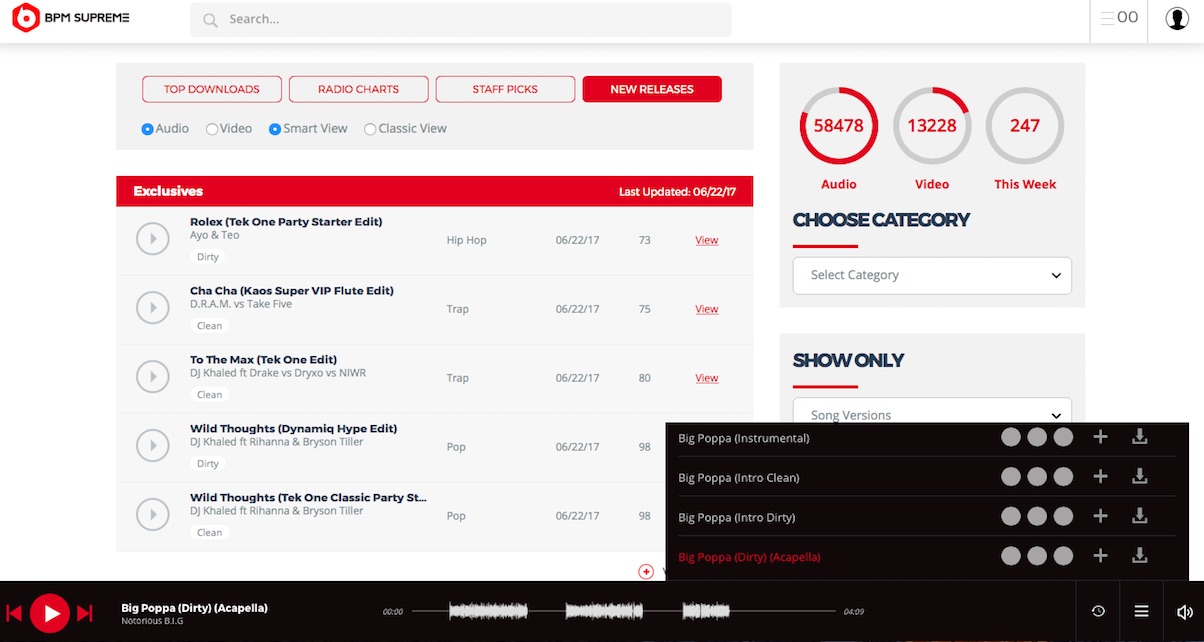Download Big Poppa (Dirty) (Acapella) from the list
Screen dimensions: 1204x642
click(x=1139, y=556)
